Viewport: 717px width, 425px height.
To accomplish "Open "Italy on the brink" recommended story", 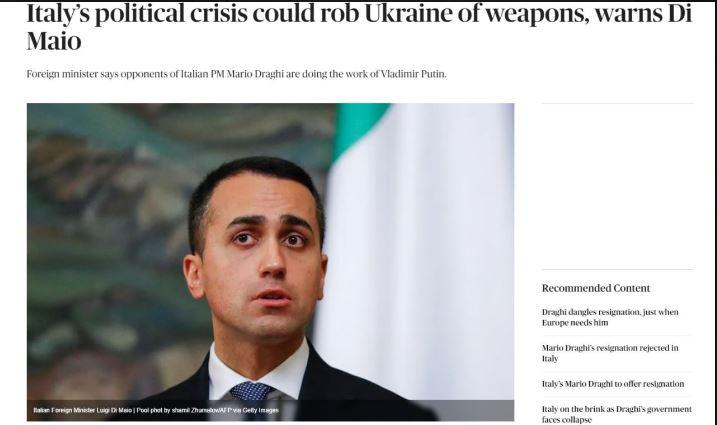I will coord(616,414).
